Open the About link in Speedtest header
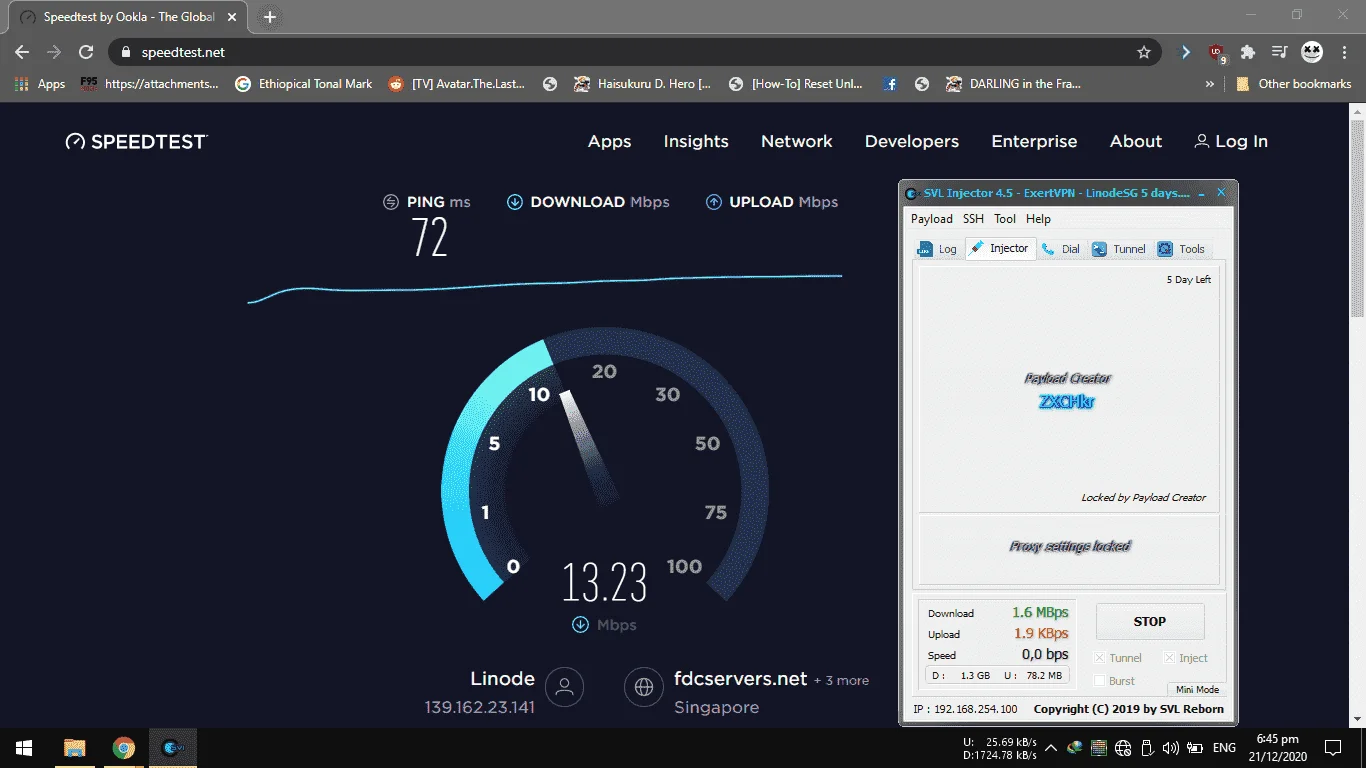 coord(1136,142)
